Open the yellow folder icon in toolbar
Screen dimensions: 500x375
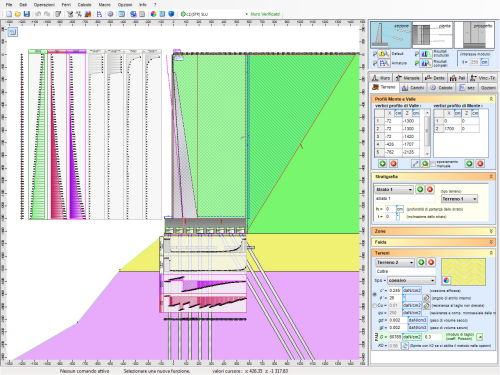click(x=18, y=14)
